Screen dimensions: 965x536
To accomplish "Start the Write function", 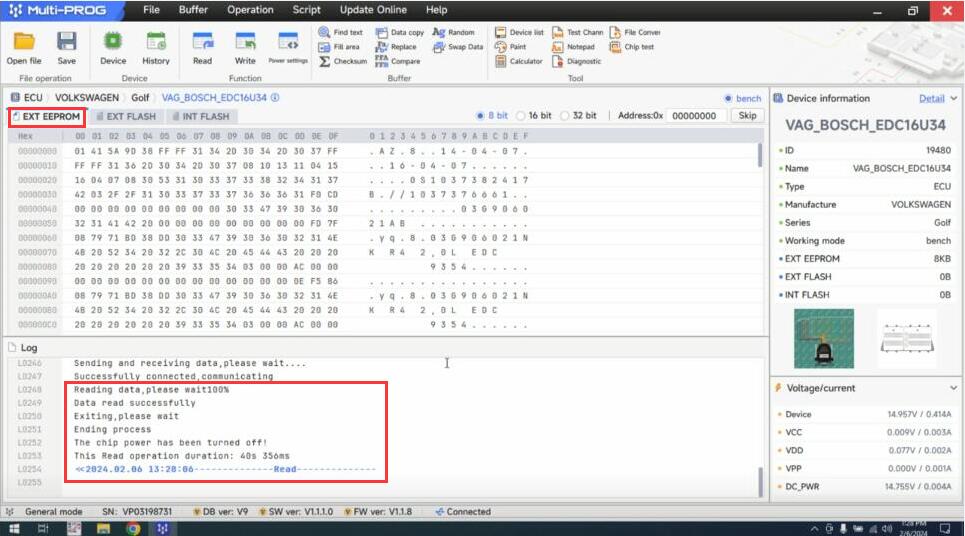I will click(x=245, y=48).
